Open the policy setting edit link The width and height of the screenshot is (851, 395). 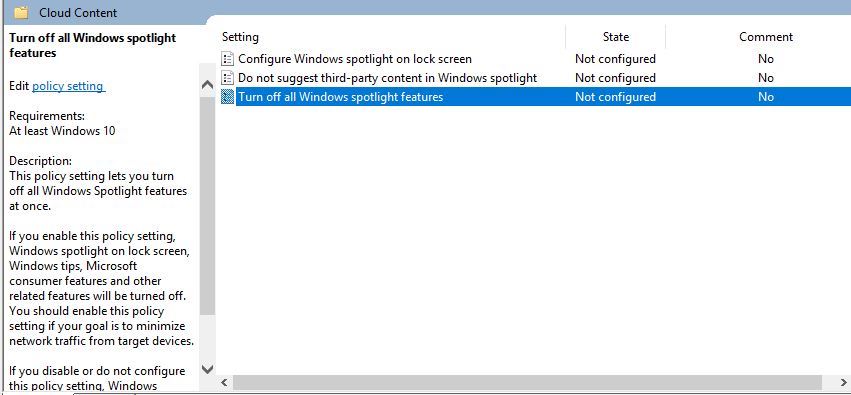68,86
